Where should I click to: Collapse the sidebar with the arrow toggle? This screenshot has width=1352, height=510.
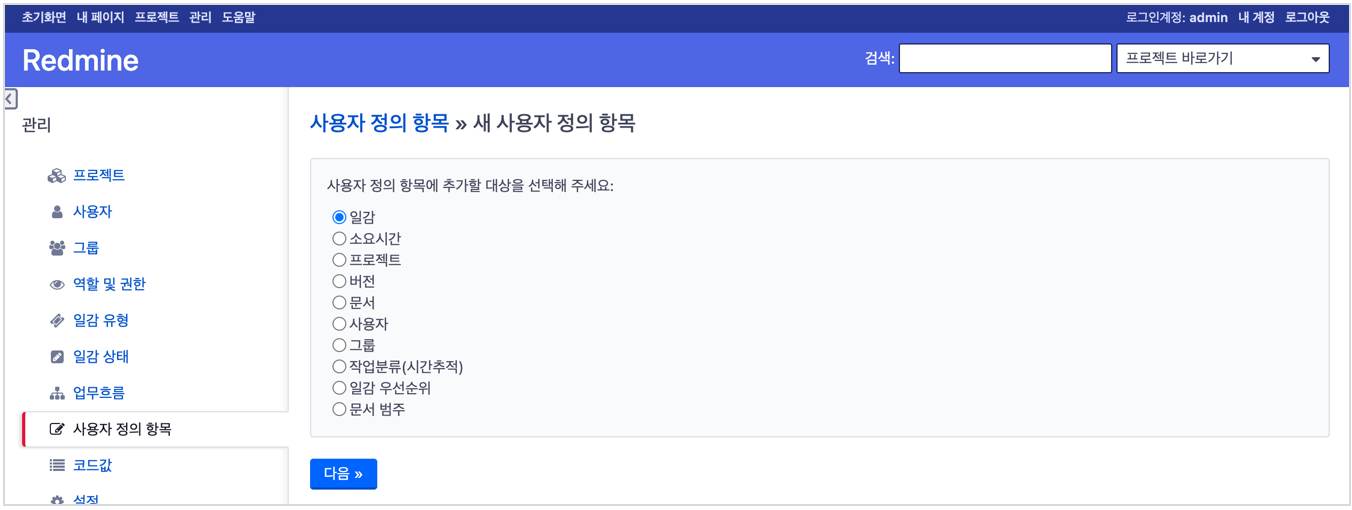tap(10, 99)
